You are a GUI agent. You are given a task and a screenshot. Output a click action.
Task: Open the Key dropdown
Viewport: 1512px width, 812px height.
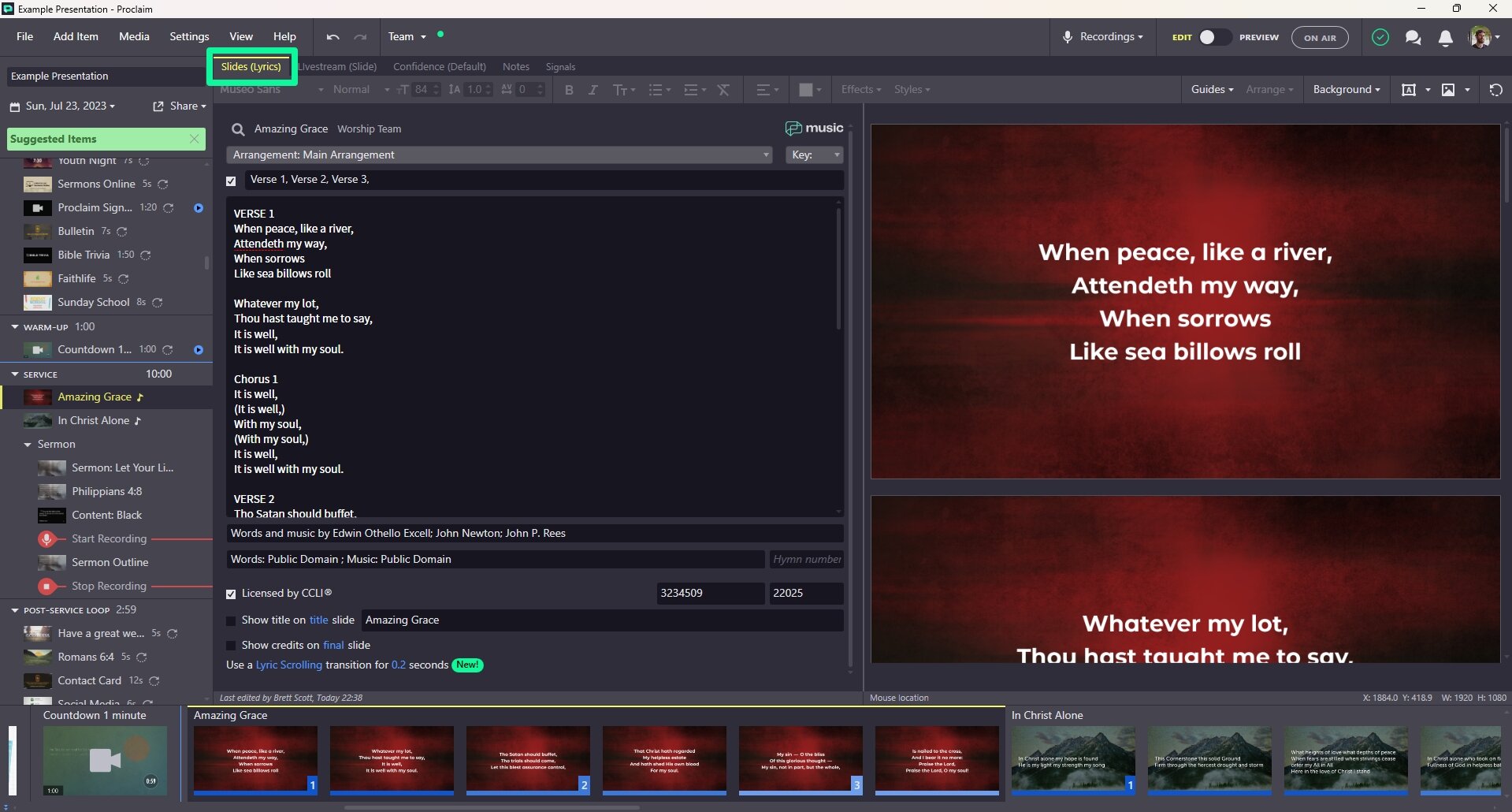pyautogui.click(x=815, y=155)
